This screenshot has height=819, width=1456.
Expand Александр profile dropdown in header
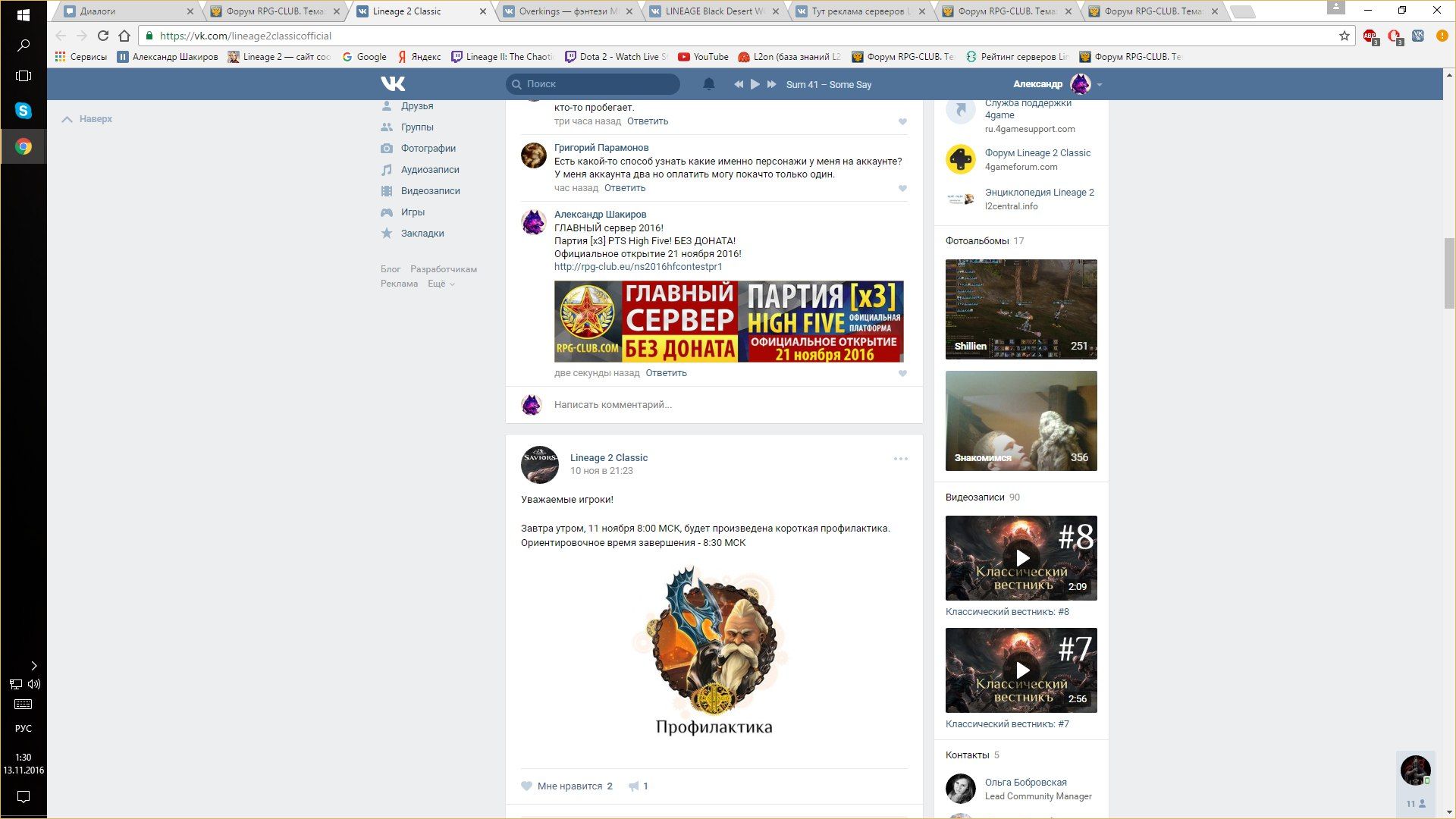(x=1099, y=85)
